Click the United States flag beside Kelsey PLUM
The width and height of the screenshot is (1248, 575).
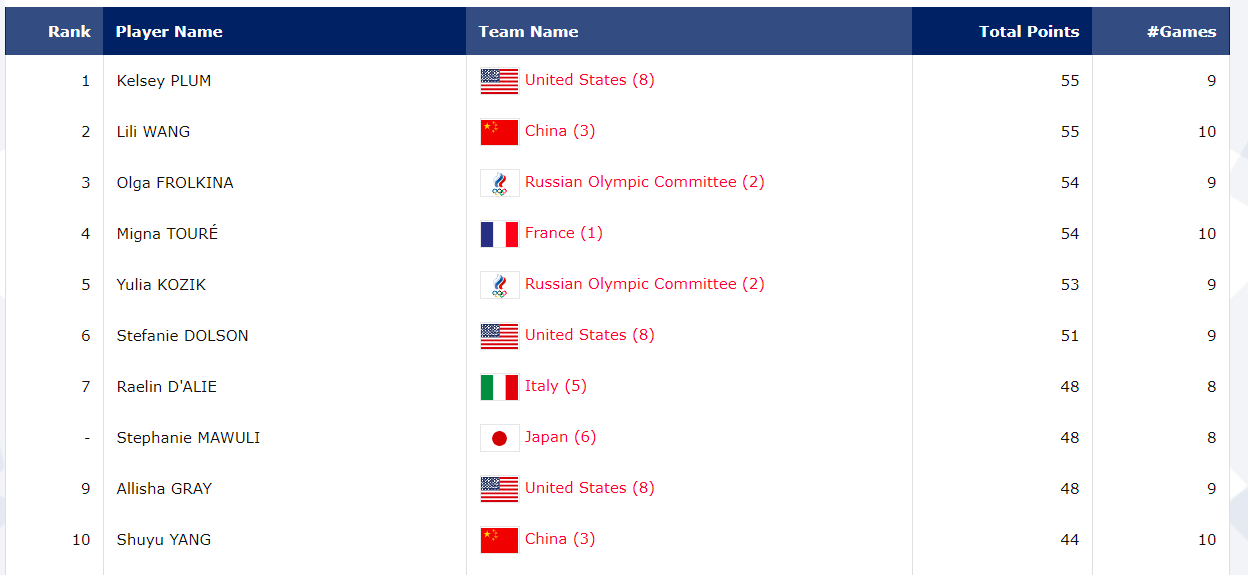(499, 81)
